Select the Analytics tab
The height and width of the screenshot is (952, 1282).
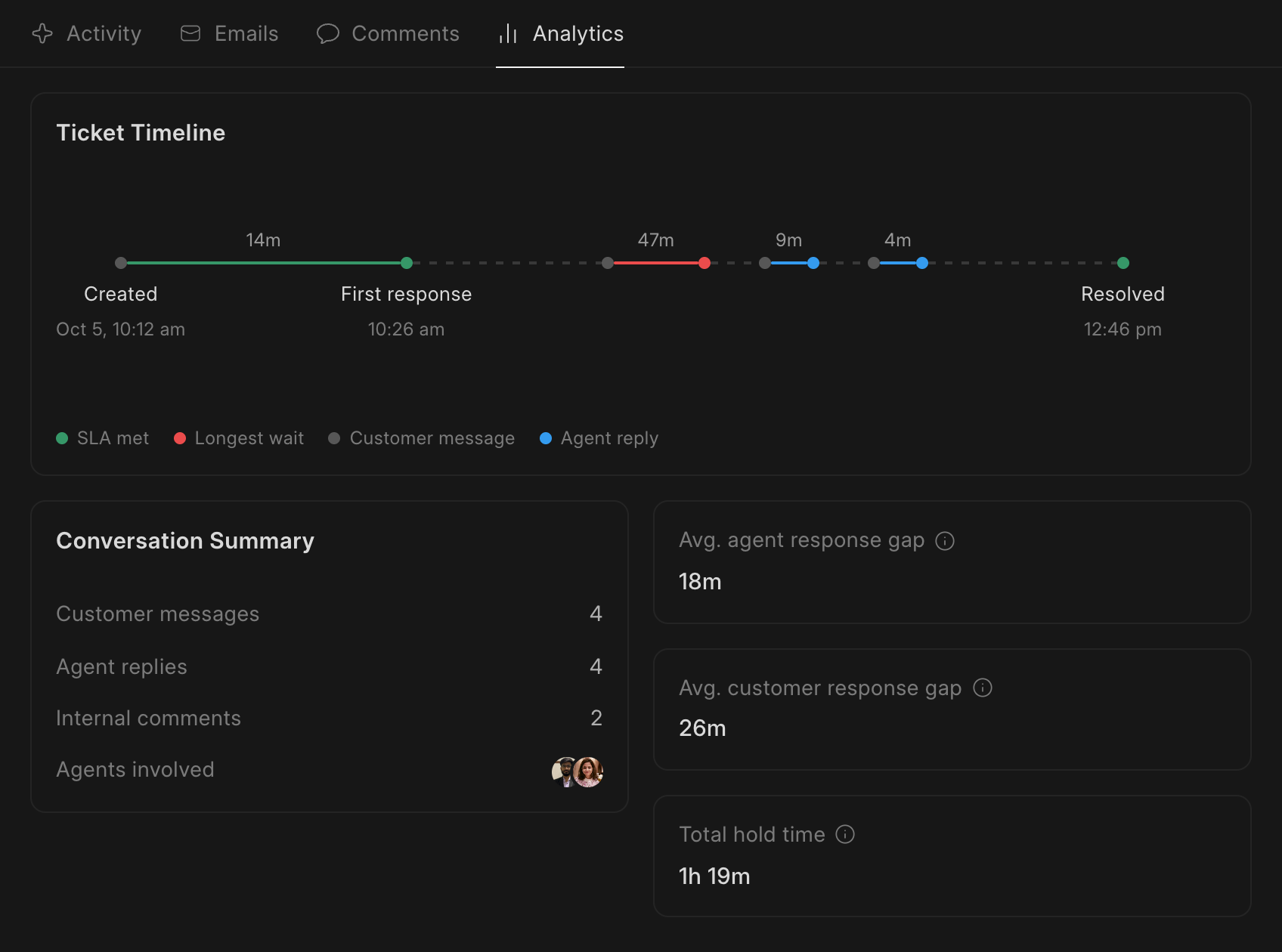(x=560, y=33)
